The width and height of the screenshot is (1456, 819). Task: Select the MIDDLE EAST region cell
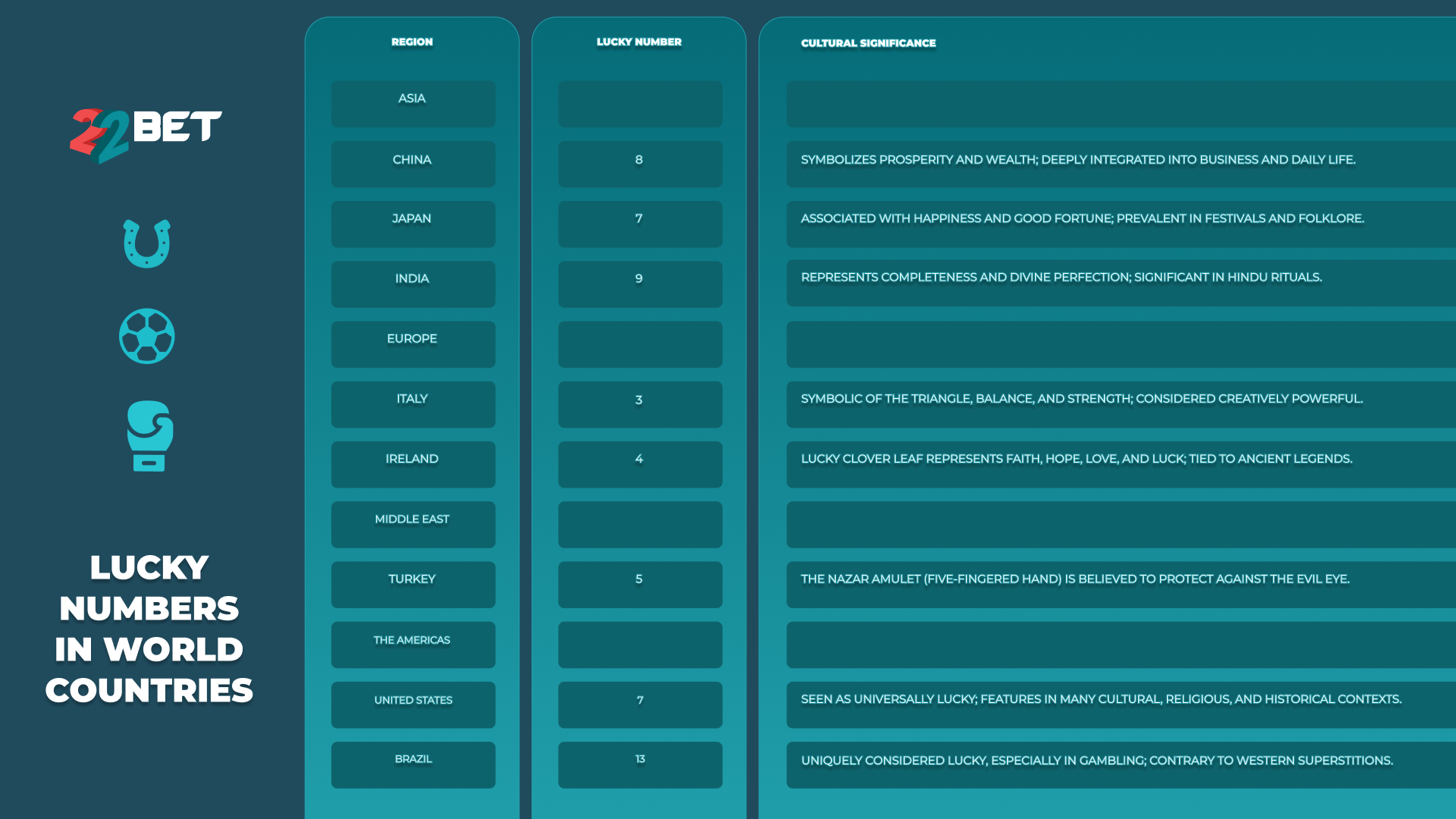413,524
